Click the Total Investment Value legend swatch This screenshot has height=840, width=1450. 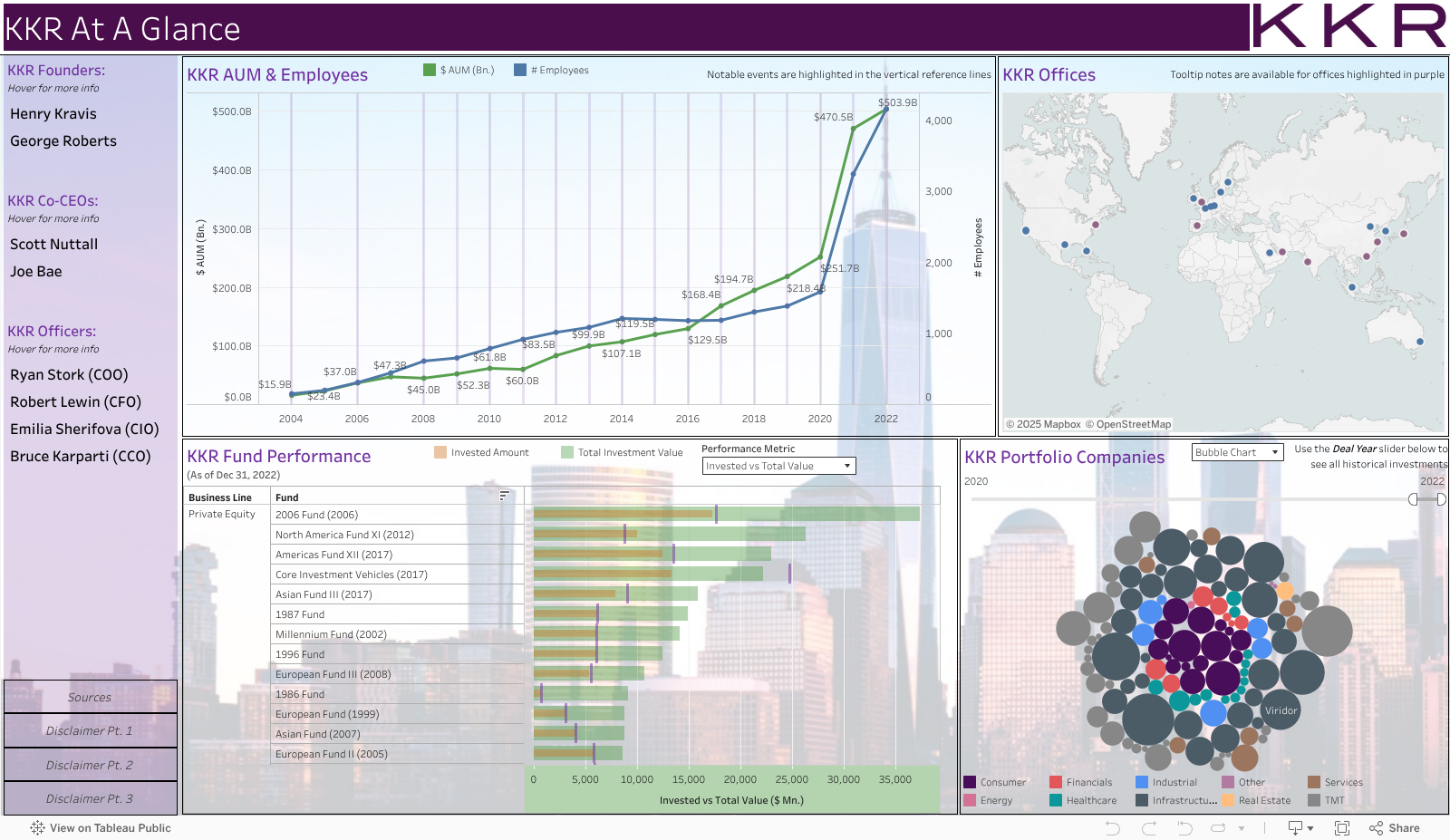tap(567, 452)
